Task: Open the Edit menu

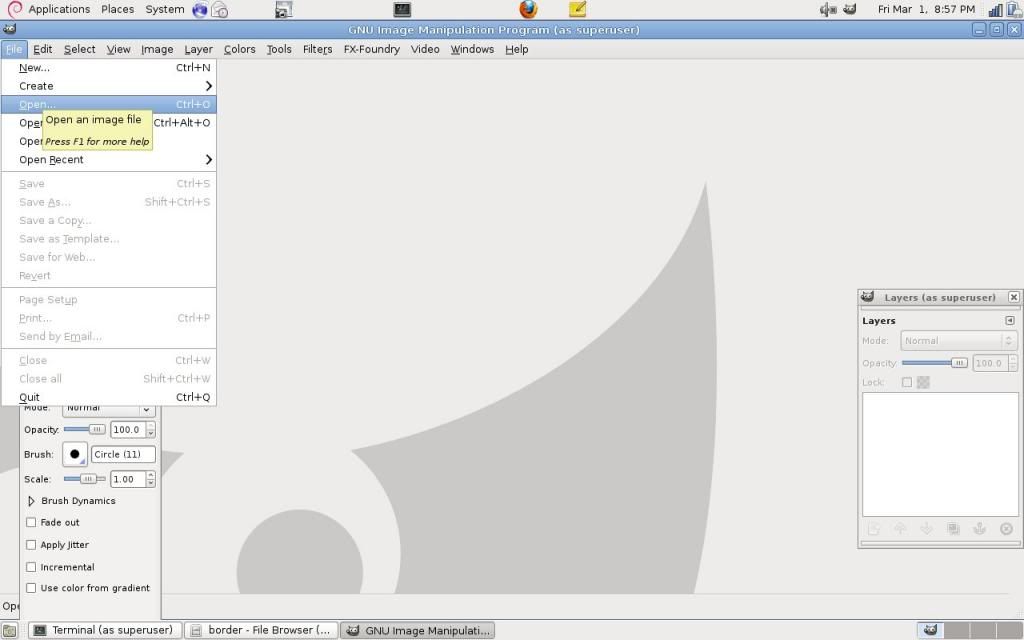Action: (42, 49)
